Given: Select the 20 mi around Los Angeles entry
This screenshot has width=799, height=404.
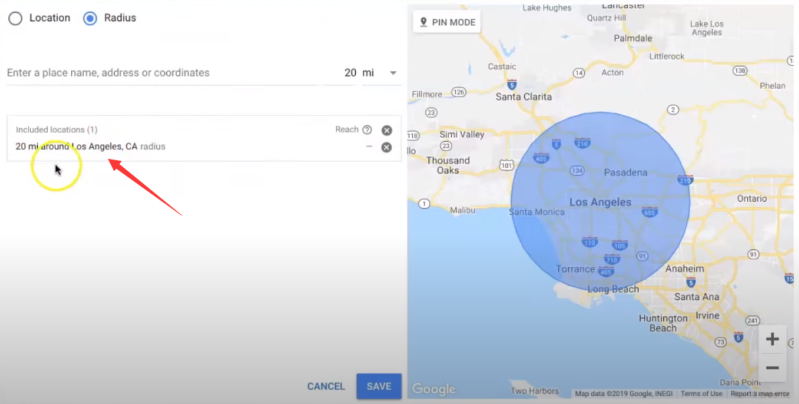Looking at the screenshot, I should point(90,147).
